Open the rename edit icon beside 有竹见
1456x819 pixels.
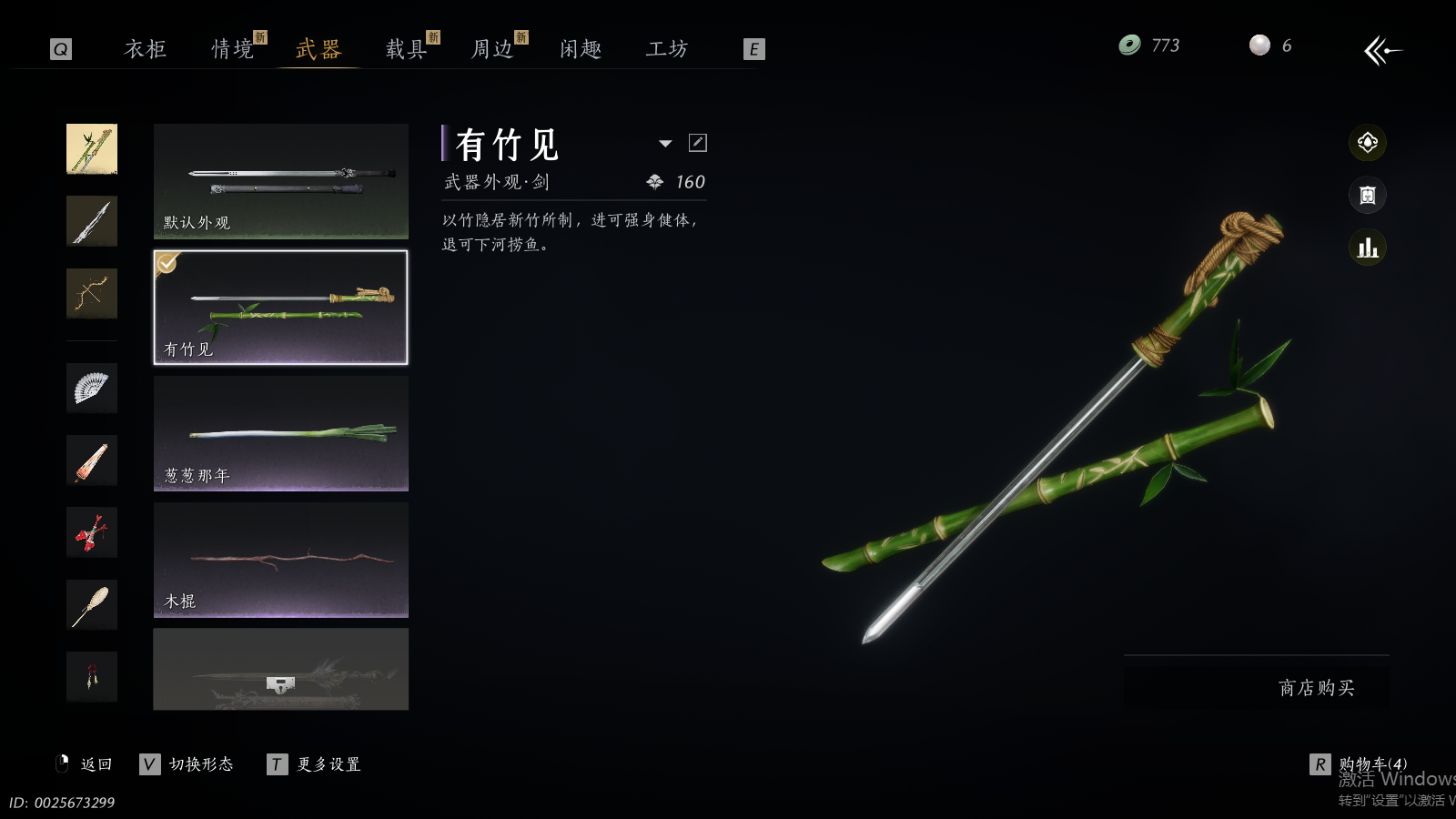coord(698,143)
